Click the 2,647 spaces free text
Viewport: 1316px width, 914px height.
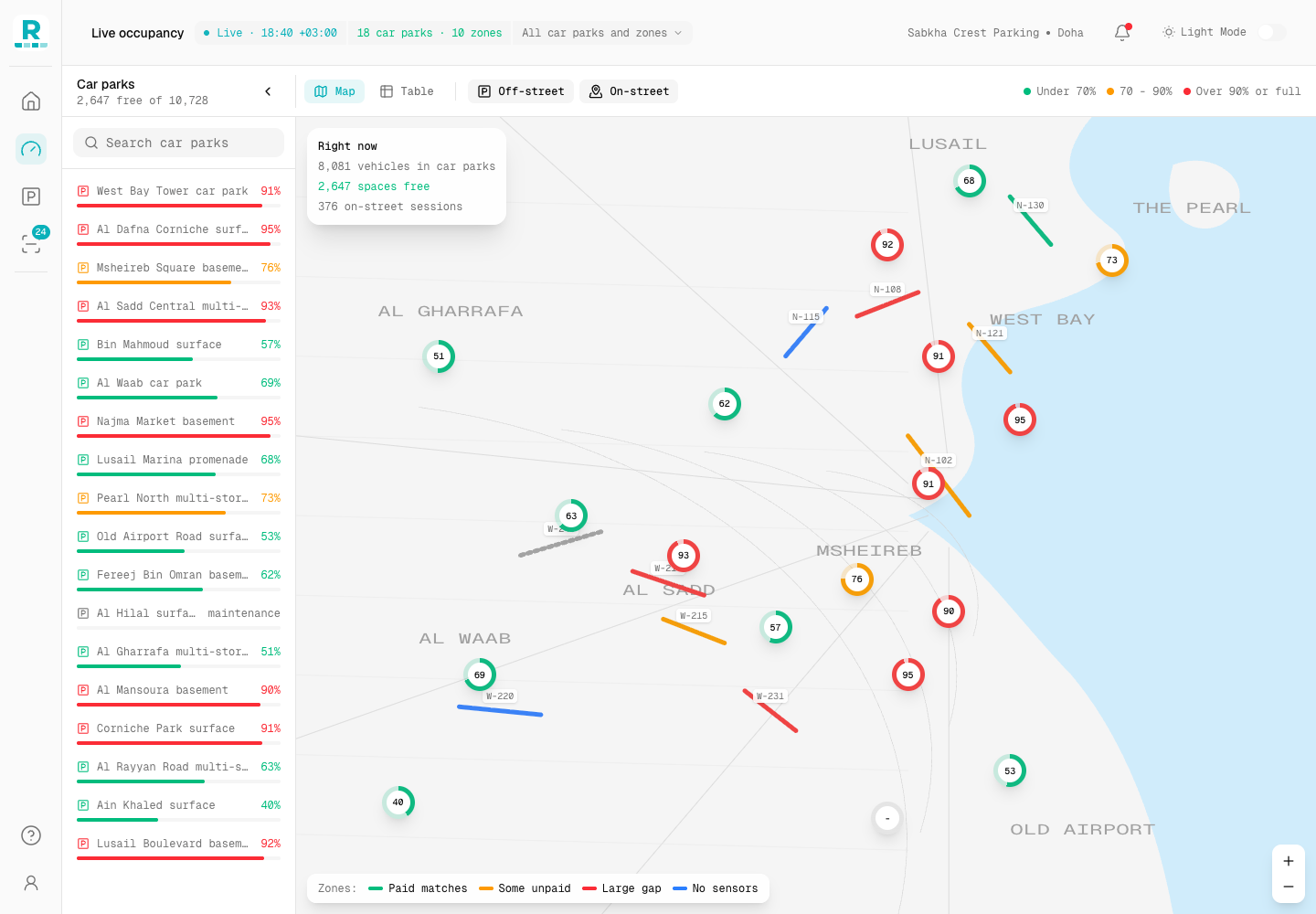point(374,186)
